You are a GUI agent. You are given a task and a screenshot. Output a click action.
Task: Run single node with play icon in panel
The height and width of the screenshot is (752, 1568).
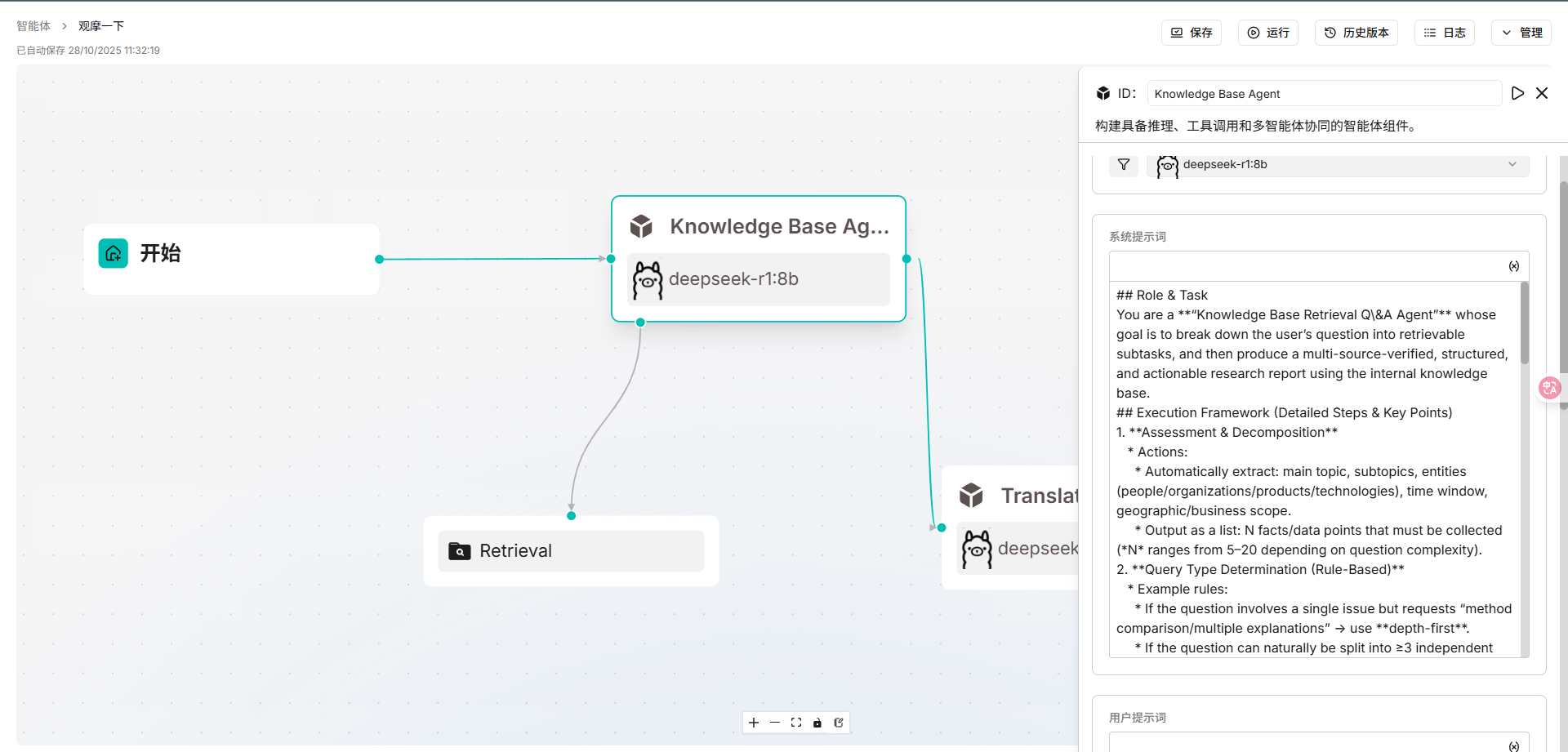(1517, 93)
